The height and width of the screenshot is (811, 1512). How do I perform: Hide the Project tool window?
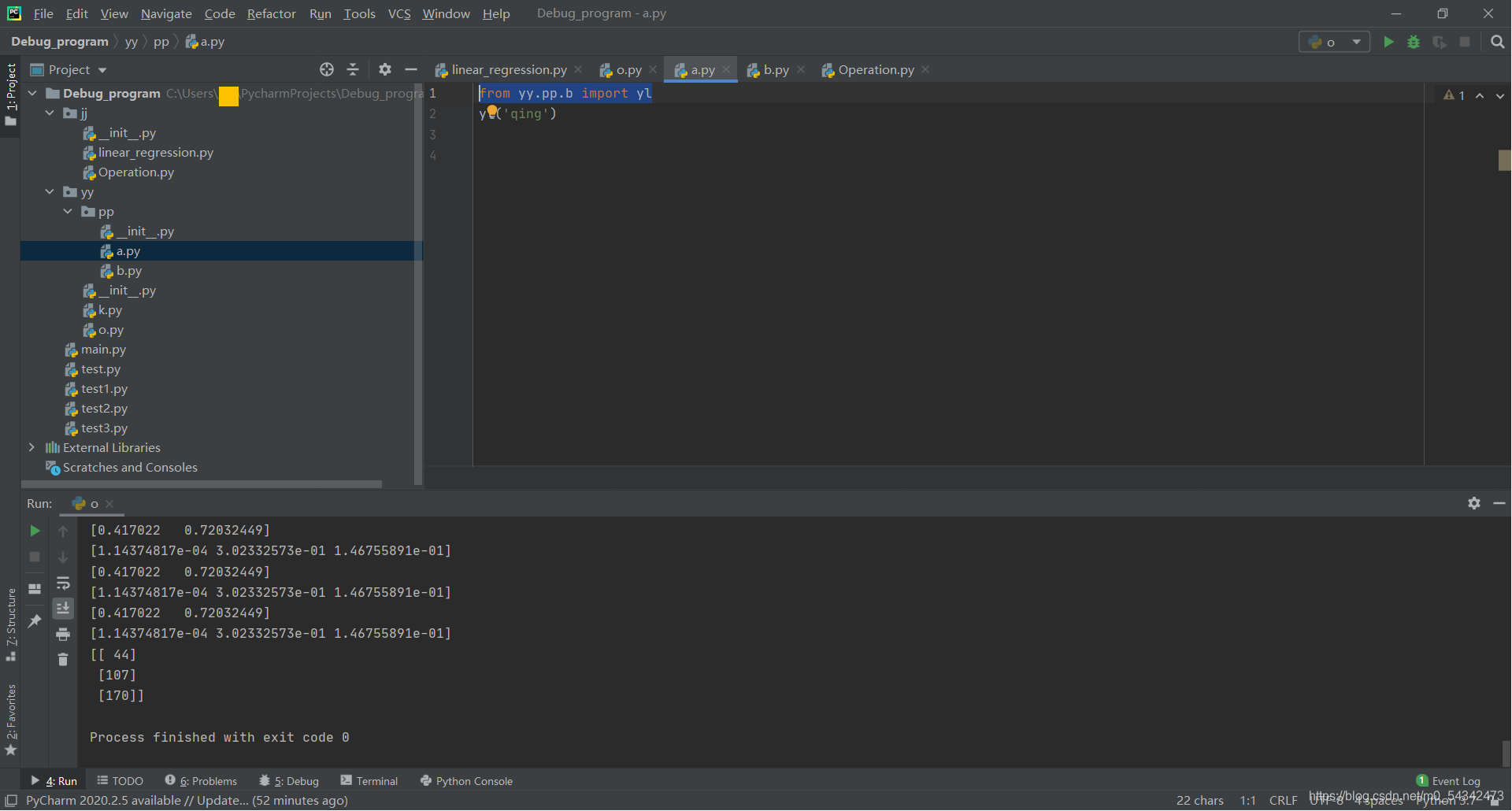pos(411,69)
